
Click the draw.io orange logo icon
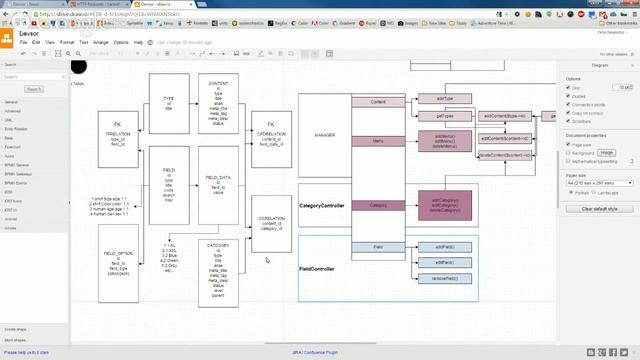(x=7, y=39)
